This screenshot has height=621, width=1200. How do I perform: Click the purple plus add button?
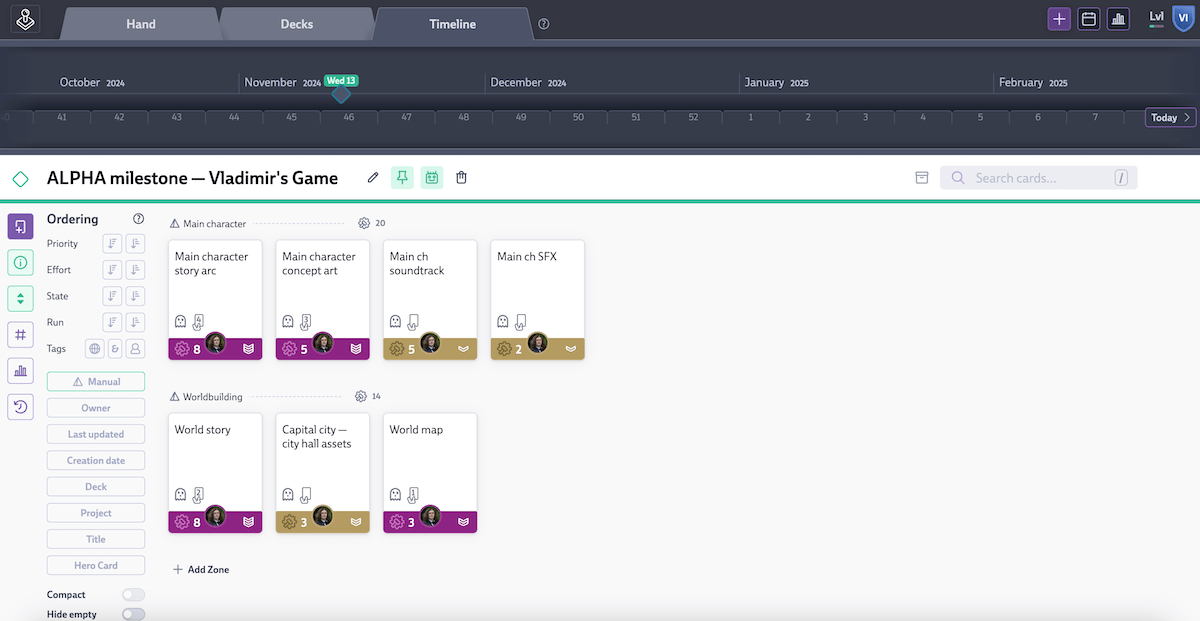[1059, 19]
